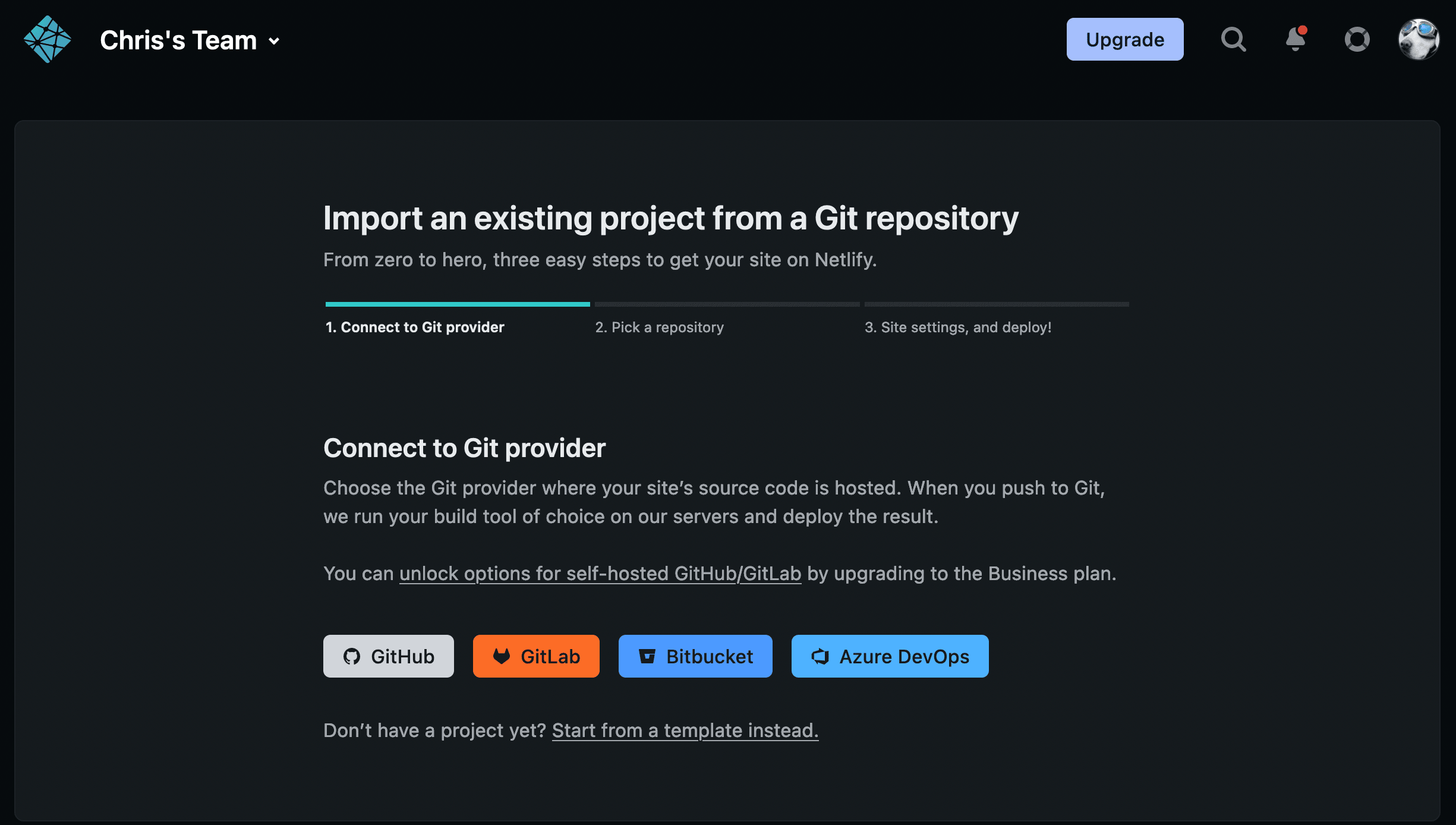Screen dimensions: 1456x825
Task: Click the GitLab fox icon
Action: (502, 656)
